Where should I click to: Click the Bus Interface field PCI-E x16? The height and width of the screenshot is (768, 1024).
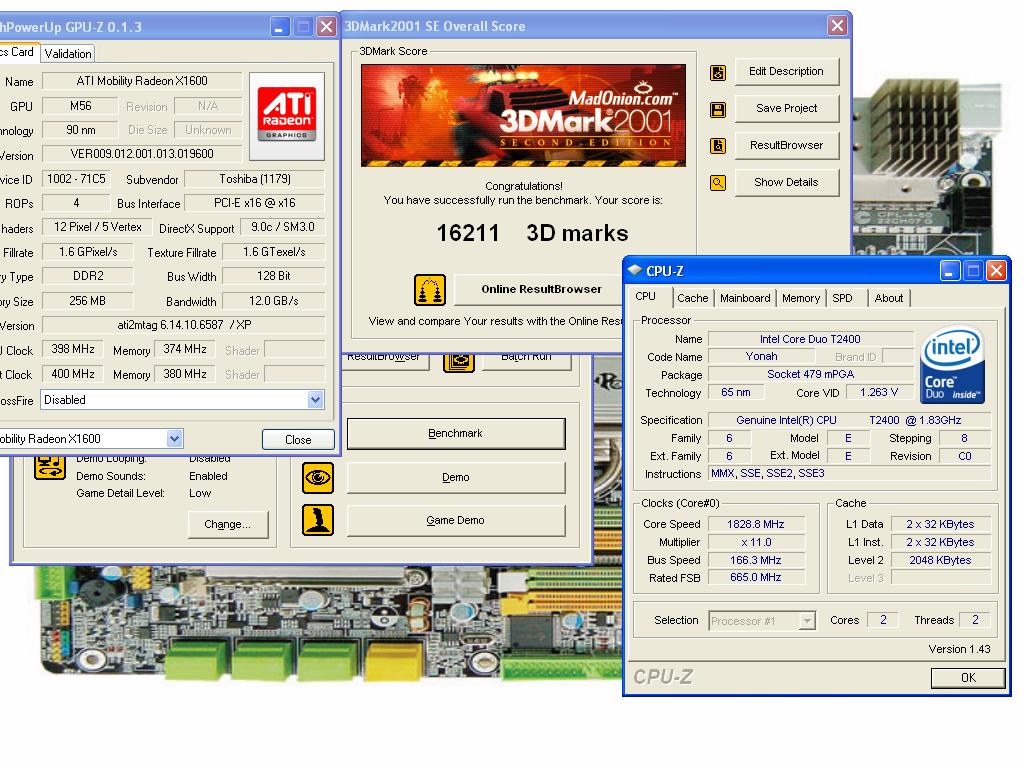point(255,203)
